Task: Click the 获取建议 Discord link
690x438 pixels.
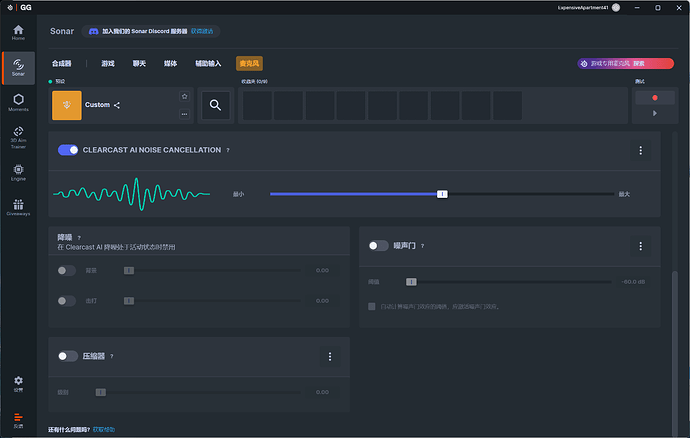Action: point(203,31)
